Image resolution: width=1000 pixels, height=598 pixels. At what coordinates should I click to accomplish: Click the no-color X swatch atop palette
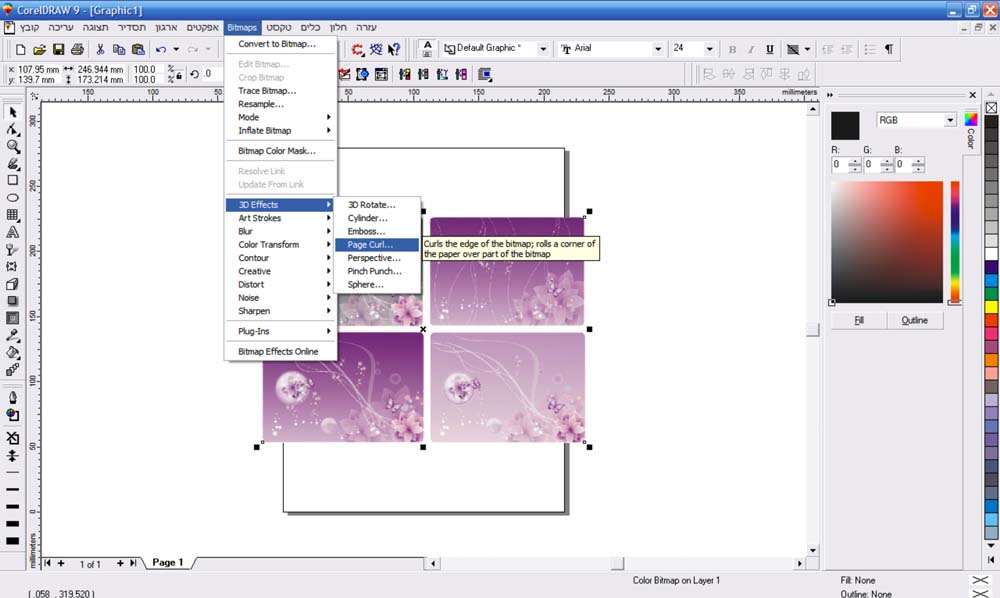click(991, 108)
